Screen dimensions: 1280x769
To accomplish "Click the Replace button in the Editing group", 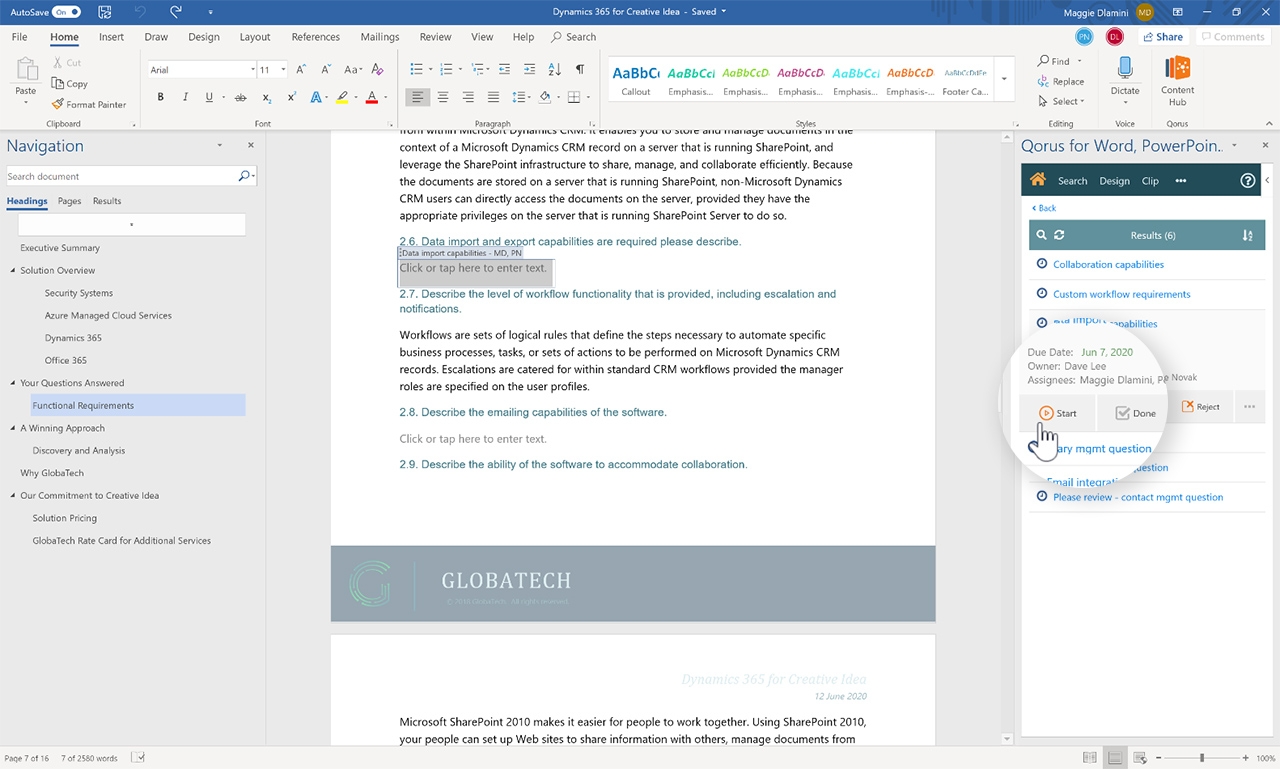I will click(x=1061, y=81).
